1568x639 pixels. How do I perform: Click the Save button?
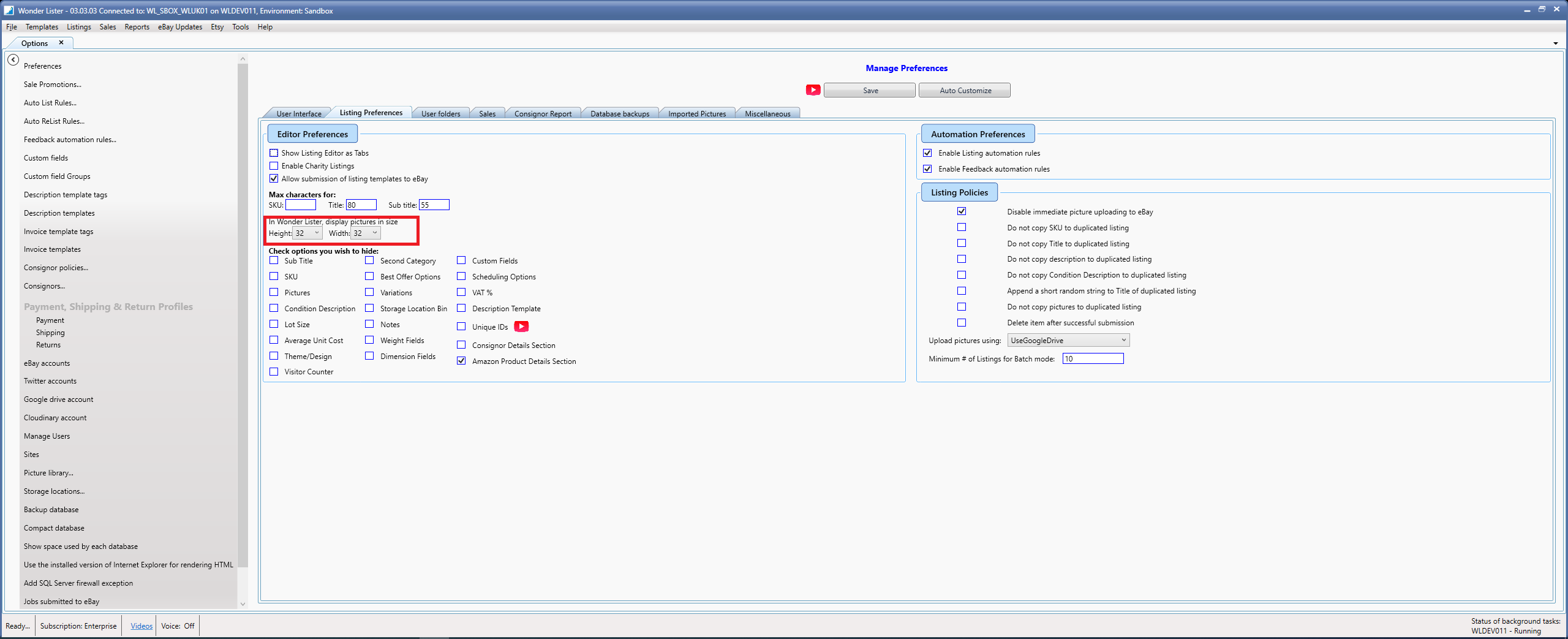click(870, 90)
